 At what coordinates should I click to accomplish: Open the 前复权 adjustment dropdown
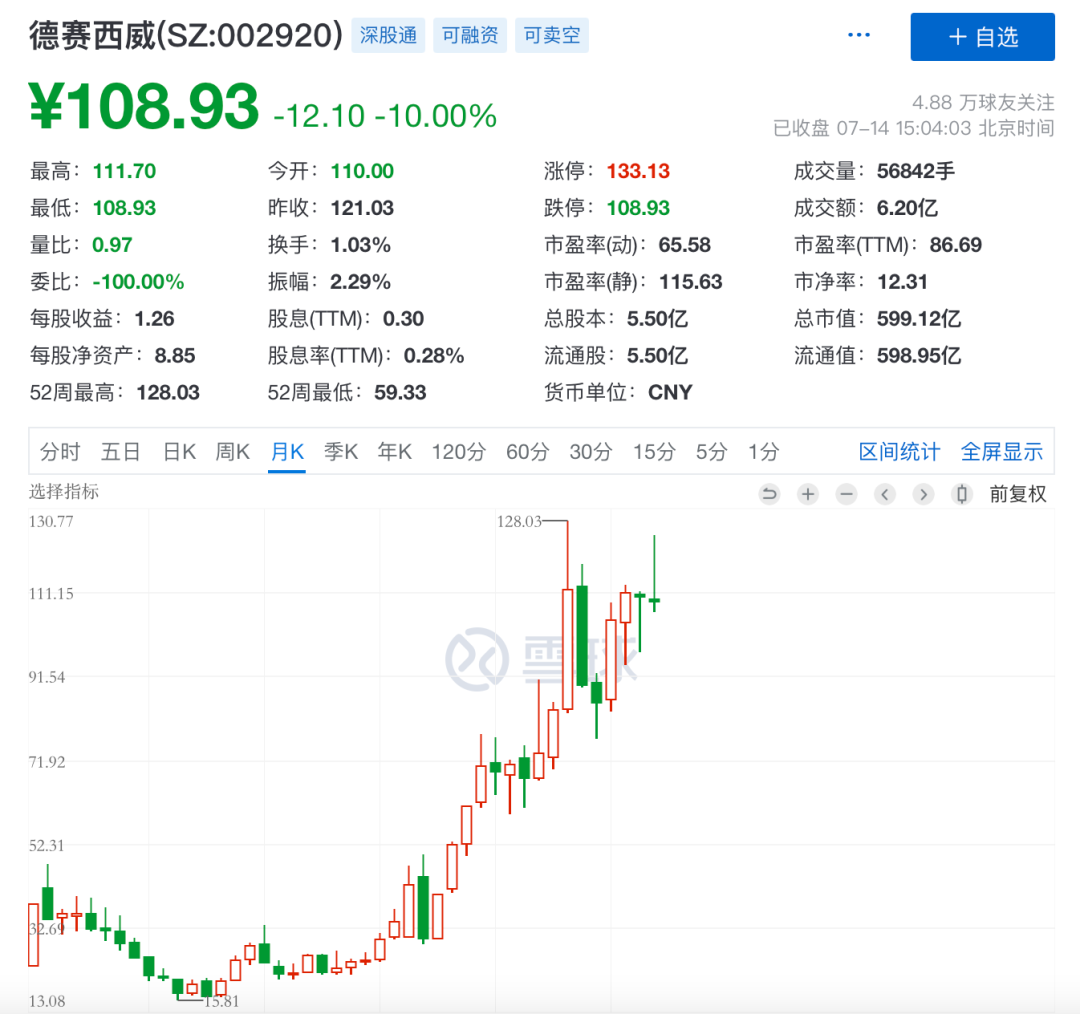pyautogui.click(x=1019, y=493)
